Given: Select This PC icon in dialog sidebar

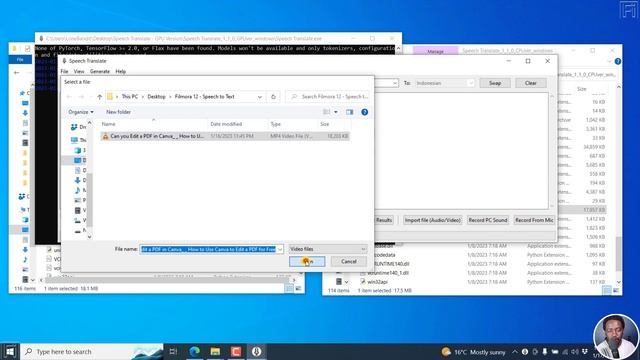Looking at the screenshot, I should tap(74, 140).
